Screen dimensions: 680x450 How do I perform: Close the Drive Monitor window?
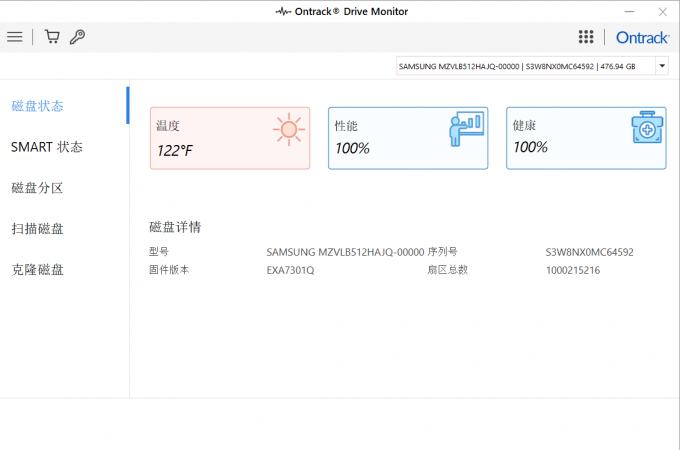click(663, 12)
